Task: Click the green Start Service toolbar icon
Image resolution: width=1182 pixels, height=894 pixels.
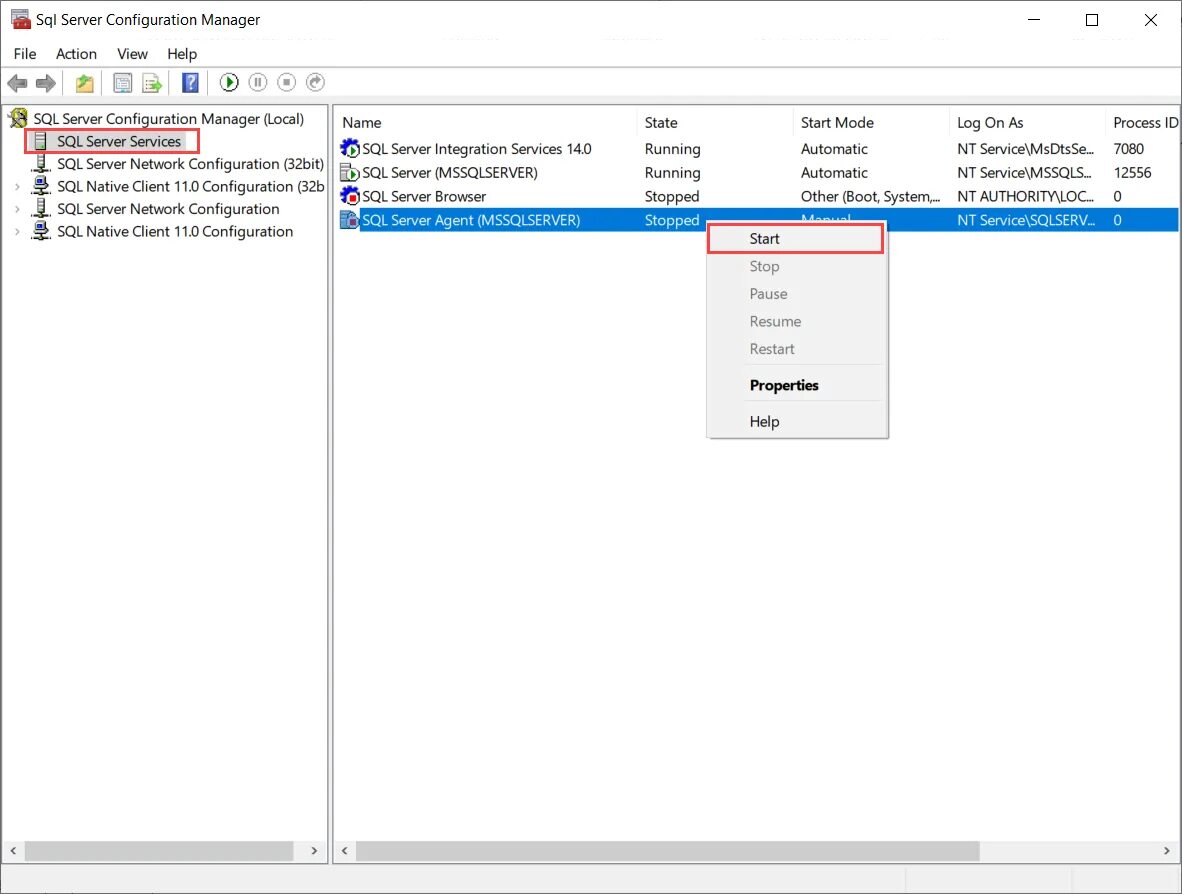Action: (x=229, y=82)
